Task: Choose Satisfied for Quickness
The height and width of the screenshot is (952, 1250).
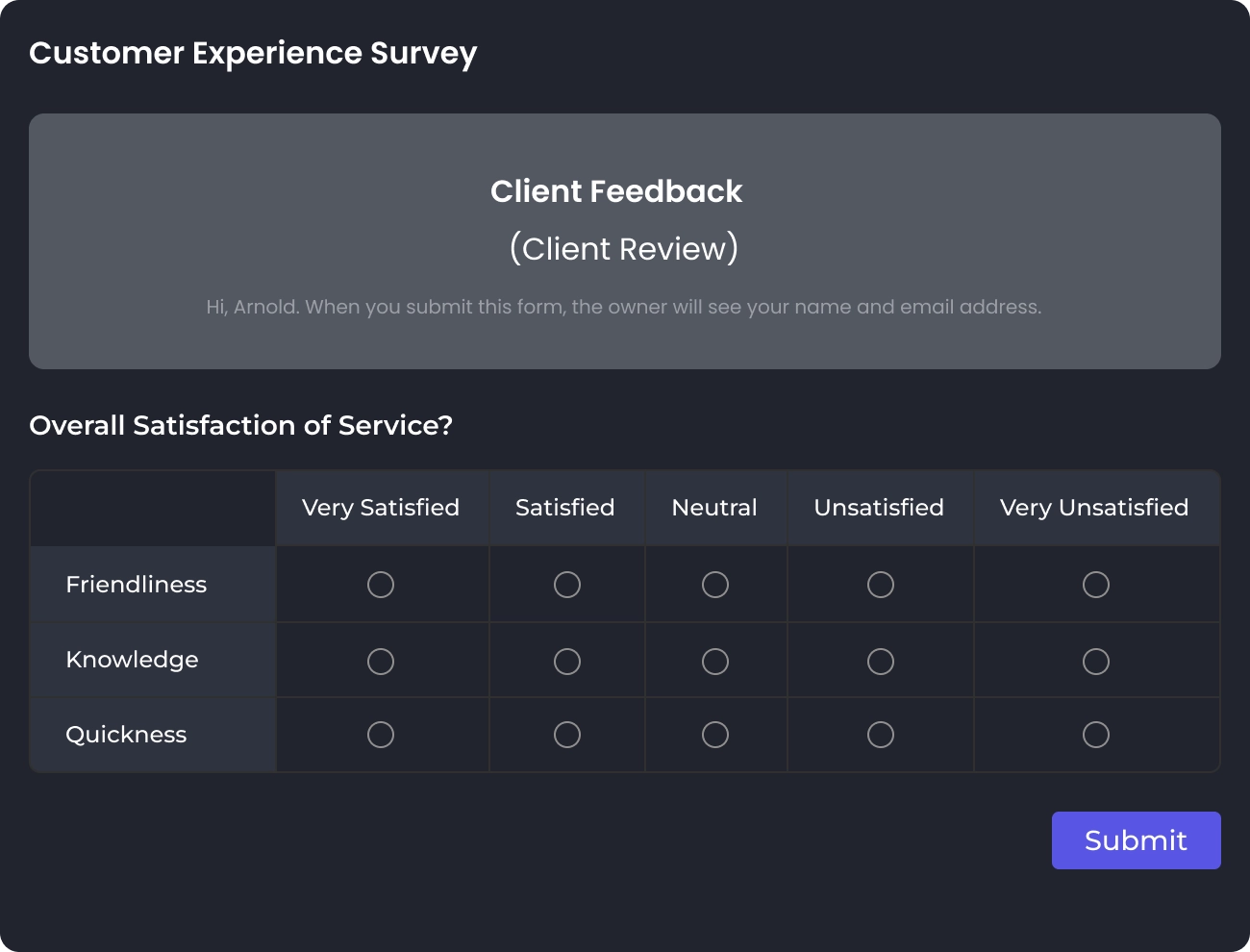Action: click(567, 735)
